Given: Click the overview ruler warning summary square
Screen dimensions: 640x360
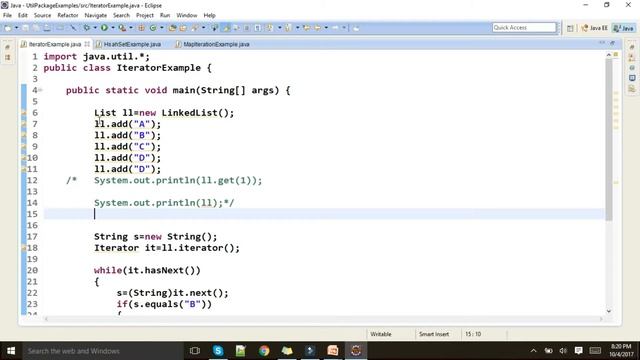Looking at the screenshot, I should 616,54.
